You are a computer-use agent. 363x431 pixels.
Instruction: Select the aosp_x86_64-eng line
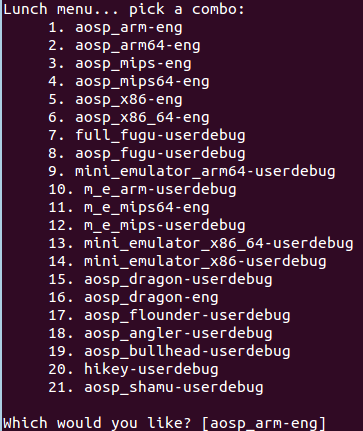tap(142, 118)
